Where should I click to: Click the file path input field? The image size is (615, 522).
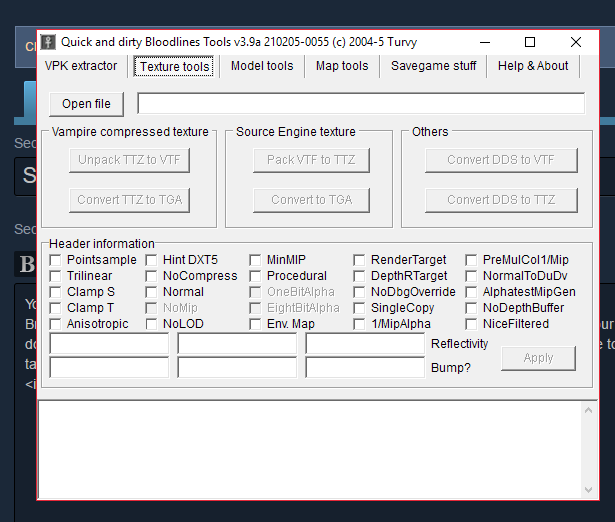[x=361, y=104]
